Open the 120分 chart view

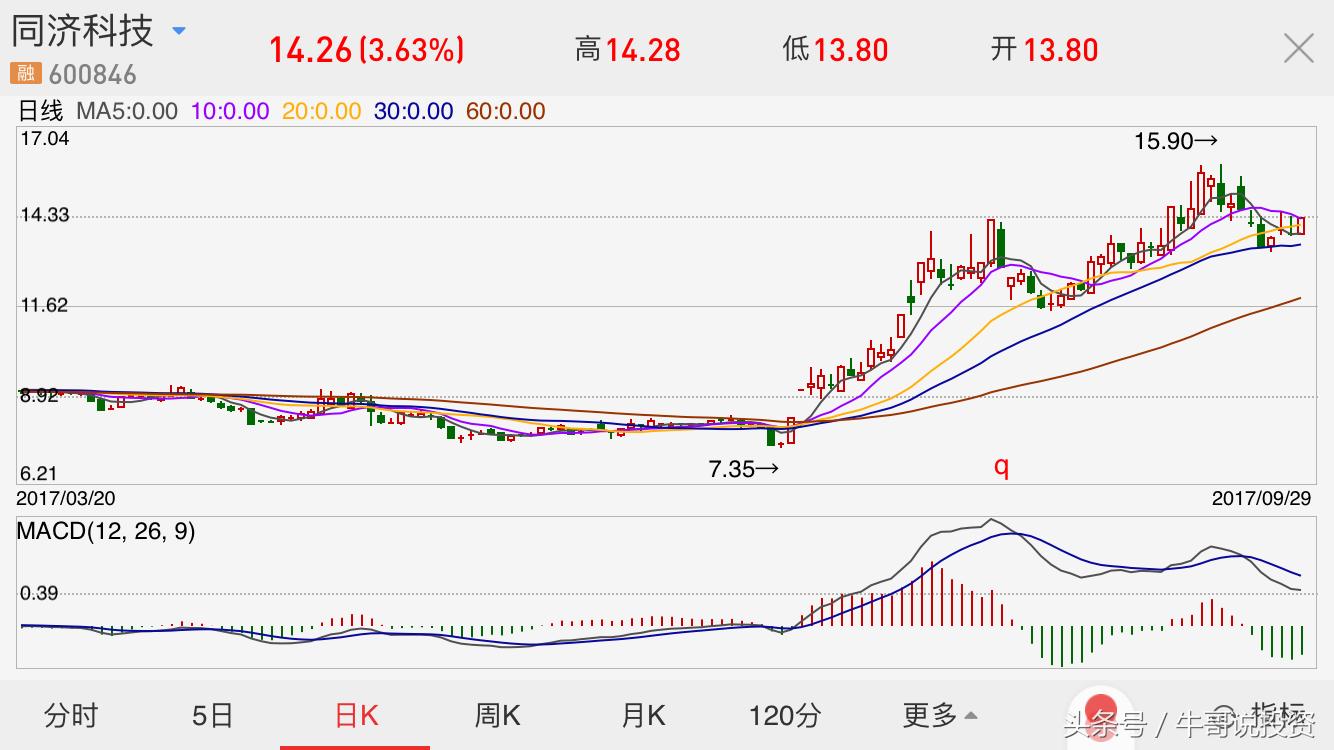786,716
